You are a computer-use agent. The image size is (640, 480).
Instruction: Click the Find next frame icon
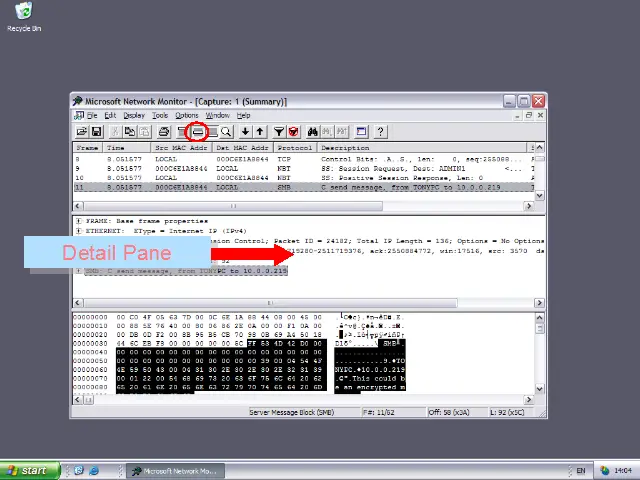pyautogui.click(x=327, y=131)
